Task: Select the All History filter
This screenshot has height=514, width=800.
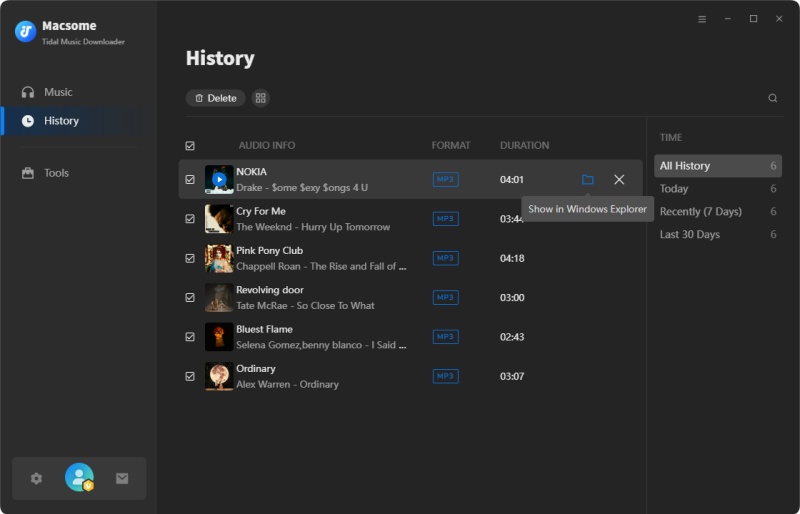Action: [717, 166]
